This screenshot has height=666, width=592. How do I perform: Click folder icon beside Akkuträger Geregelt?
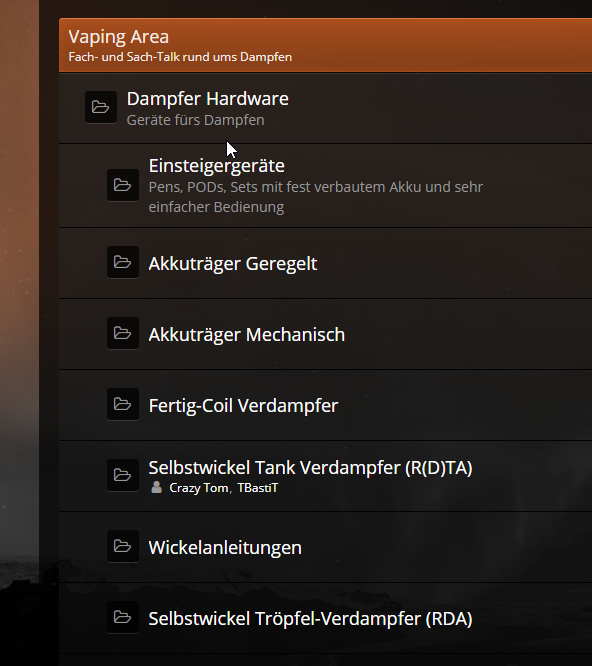pos(123,262)
